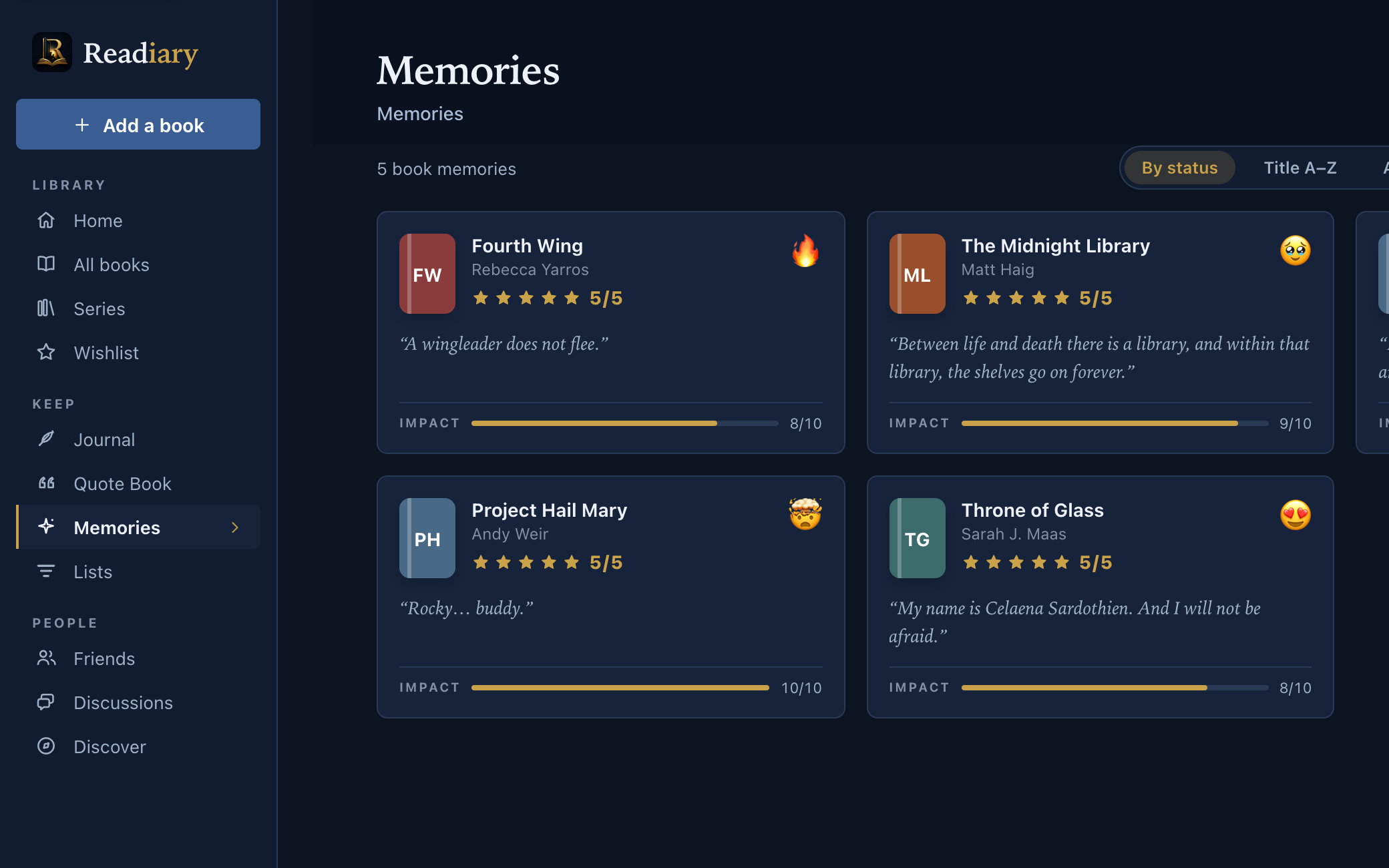1389x868 pixels.
Task: Click author name Andy Weir
Action: point(510,534)
